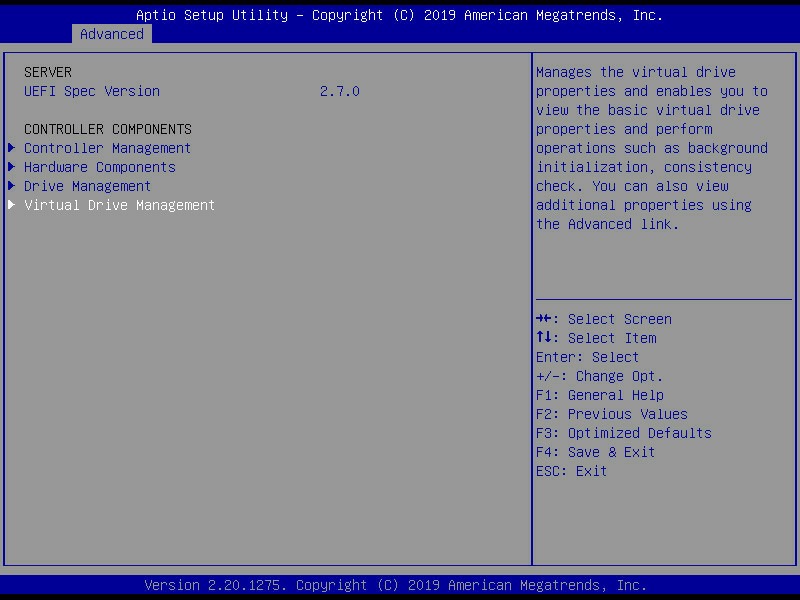Select the Advanced tab

(x=112, y=34)
